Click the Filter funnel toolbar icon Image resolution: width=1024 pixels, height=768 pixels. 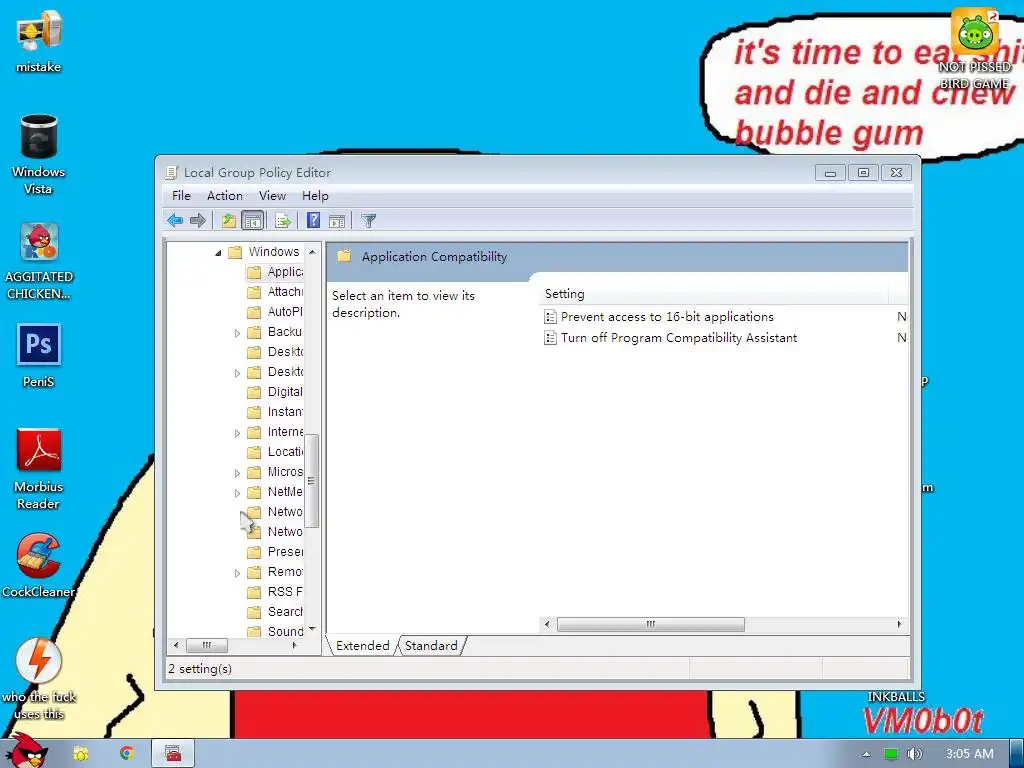368,221
